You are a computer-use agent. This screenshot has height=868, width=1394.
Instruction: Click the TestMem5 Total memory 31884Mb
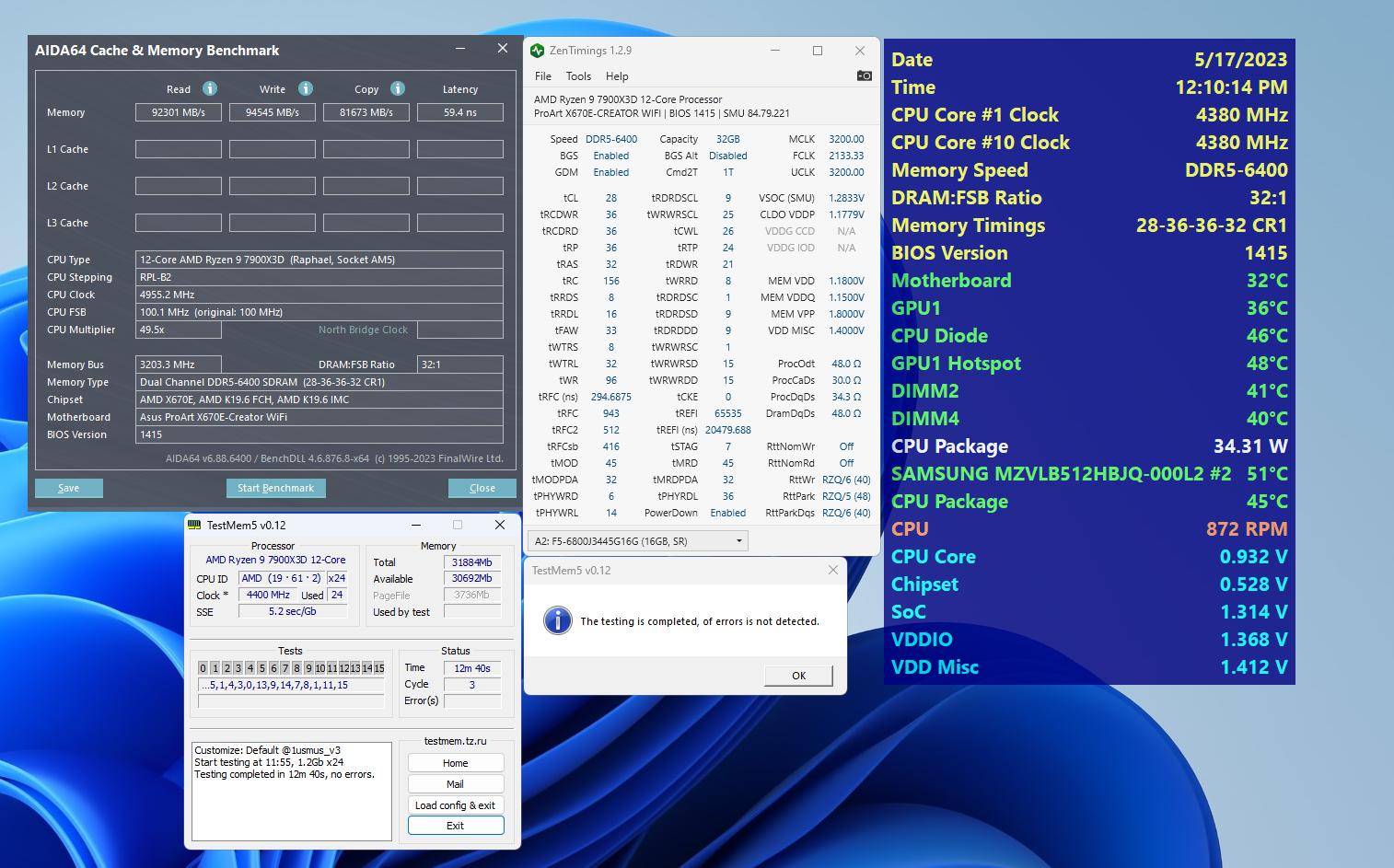472,562
